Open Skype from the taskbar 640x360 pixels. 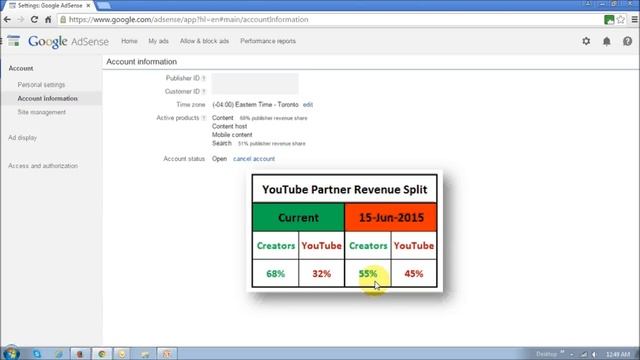(x=37, y=354)
